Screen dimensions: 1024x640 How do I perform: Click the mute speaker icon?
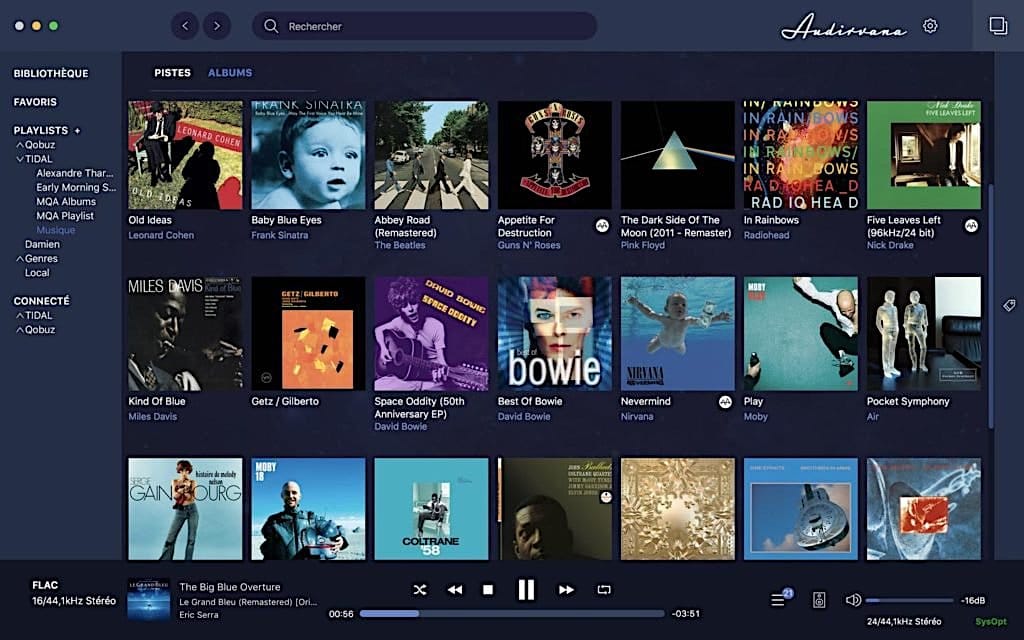pos(852,602)
